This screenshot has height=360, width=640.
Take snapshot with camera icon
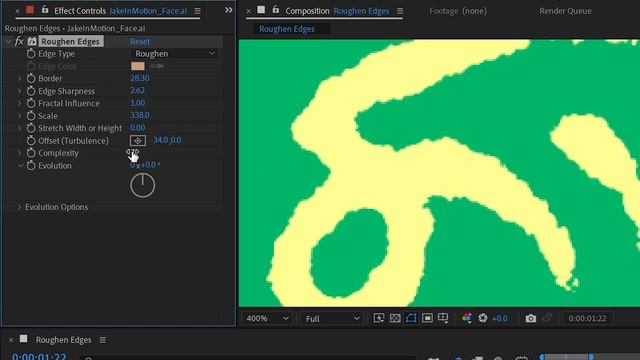[531, 318]
